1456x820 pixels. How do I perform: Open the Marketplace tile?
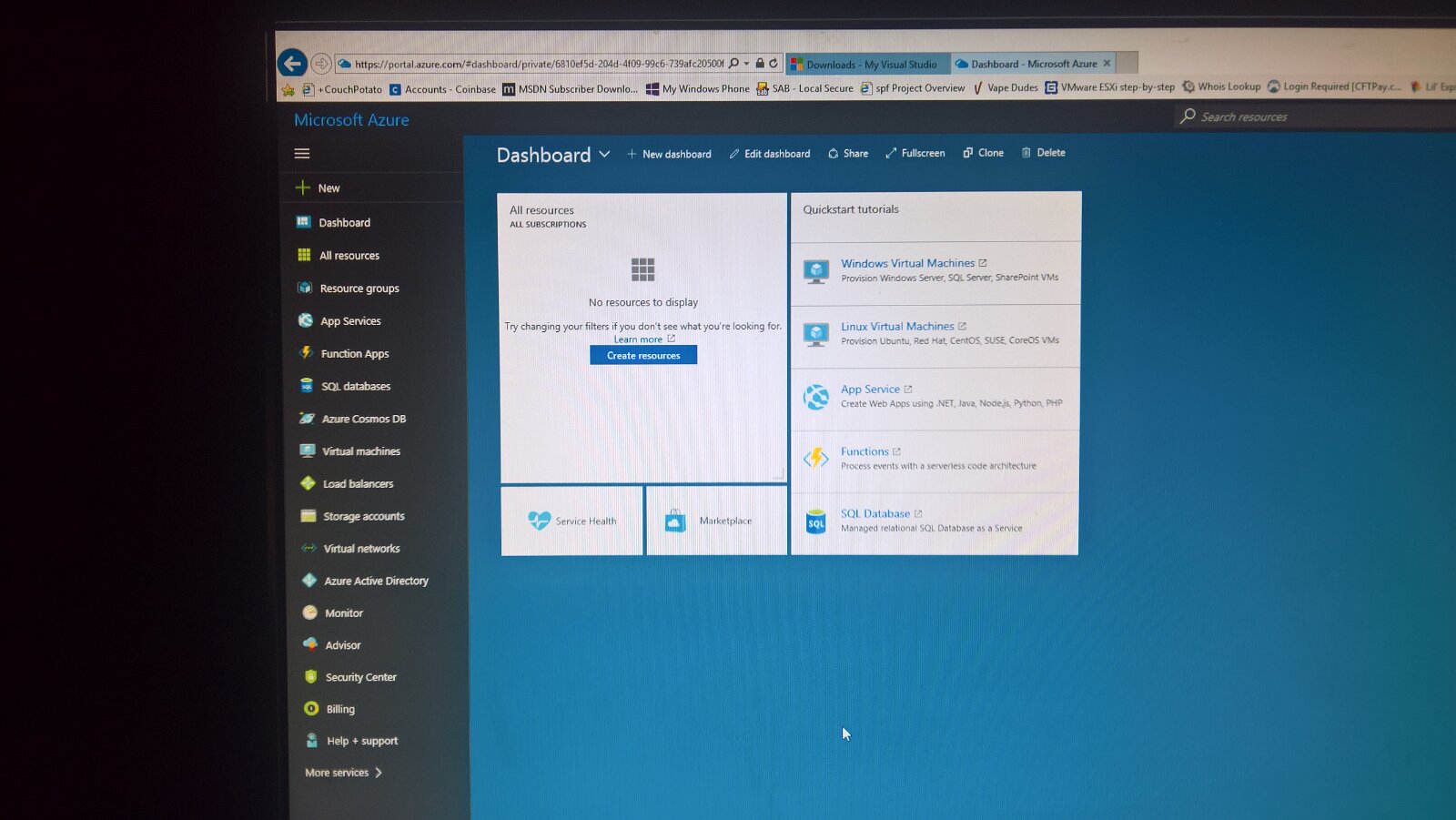coord(716,521)
